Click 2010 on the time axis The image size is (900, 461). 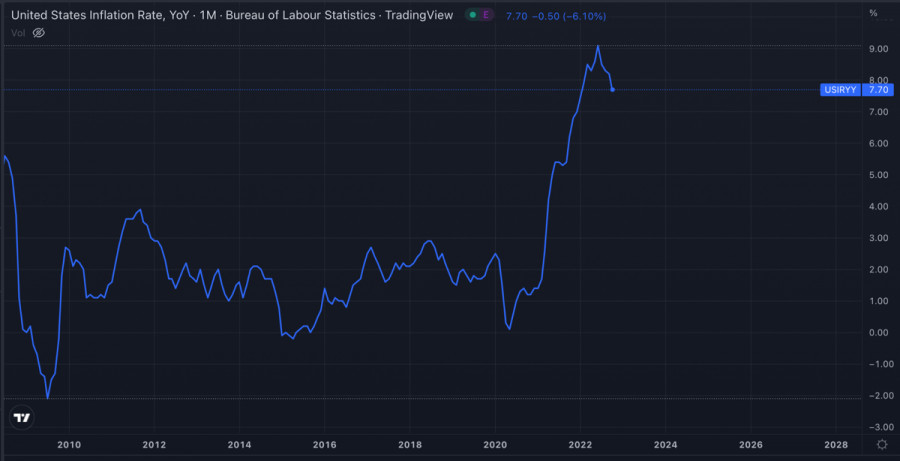pyautogui.click(x=69, y=445)
